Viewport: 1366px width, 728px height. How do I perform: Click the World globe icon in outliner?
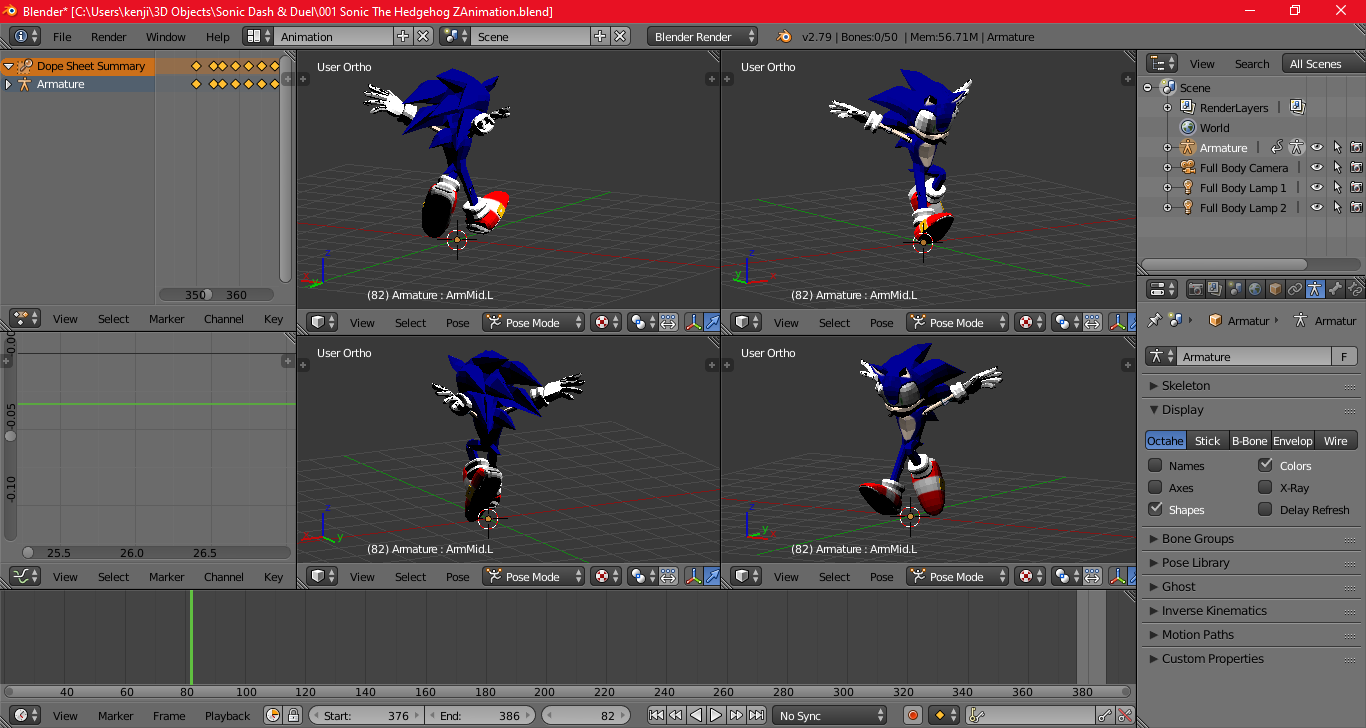(x=1188, y=128)
